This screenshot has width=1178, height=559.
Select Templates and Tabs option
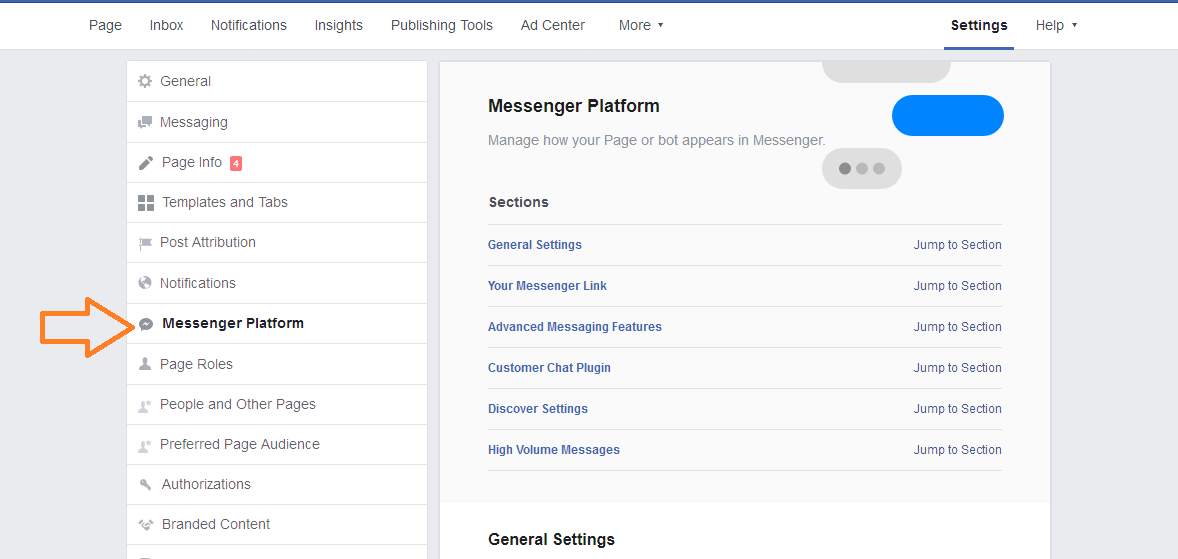pos(277,202)
